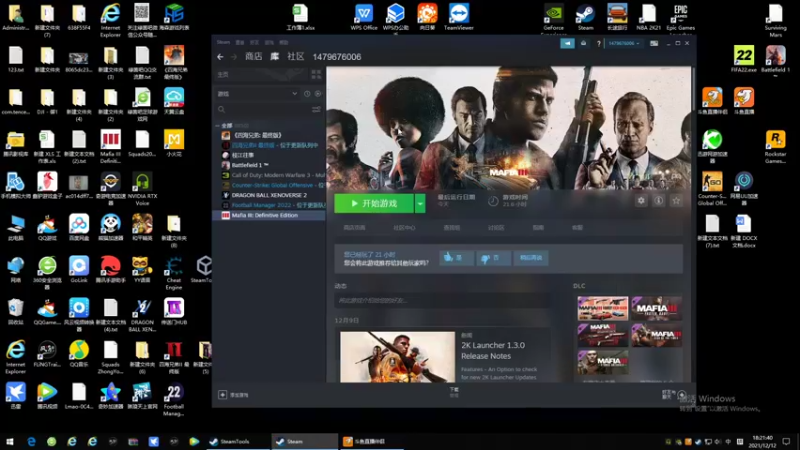
Task: Open friends and chat icon in Steam
Action: point(682,394)
